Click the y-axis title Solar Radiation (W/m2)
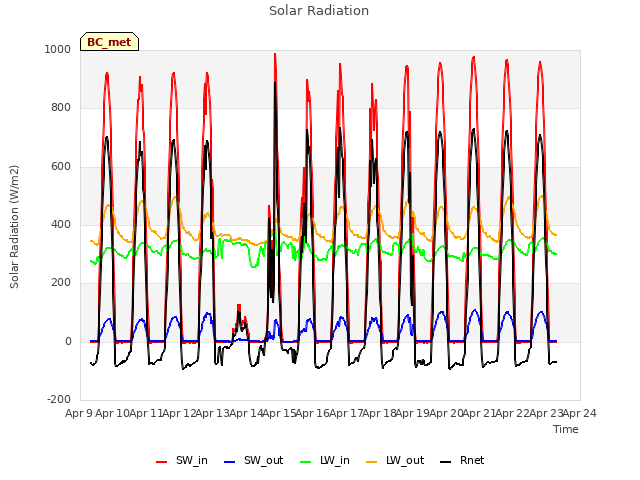The width and height of the screenshot is (640, 480). click(x=14, y=227)
